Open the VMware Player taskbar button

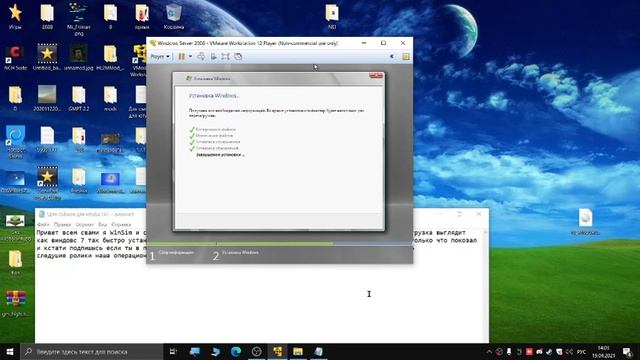[277, 351]
